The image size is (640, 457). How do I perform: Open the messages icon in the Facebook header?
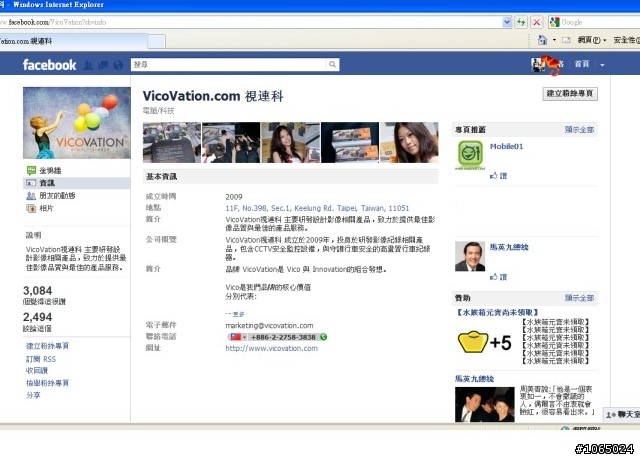pyautogui.click(x=103, y=65)
